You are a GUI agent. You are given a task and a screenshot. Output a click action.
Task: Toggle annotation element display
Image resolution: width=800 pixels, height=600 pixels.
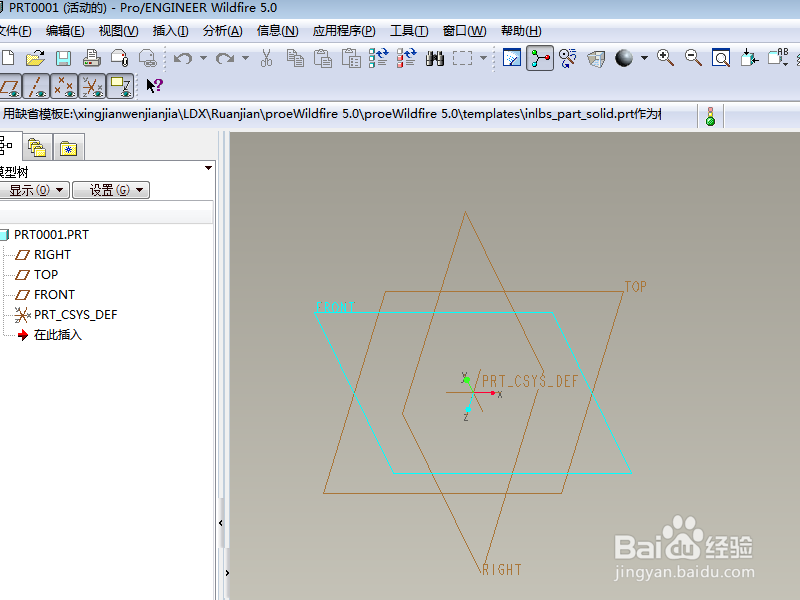pyautogui.click(x=120, y=86)
